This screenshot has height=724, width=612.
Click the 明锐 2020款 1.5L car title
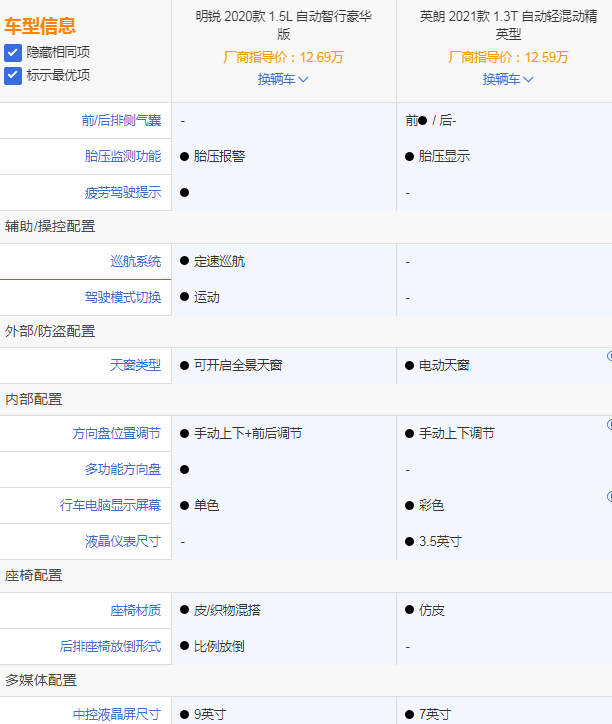click(x=283, y=25)
